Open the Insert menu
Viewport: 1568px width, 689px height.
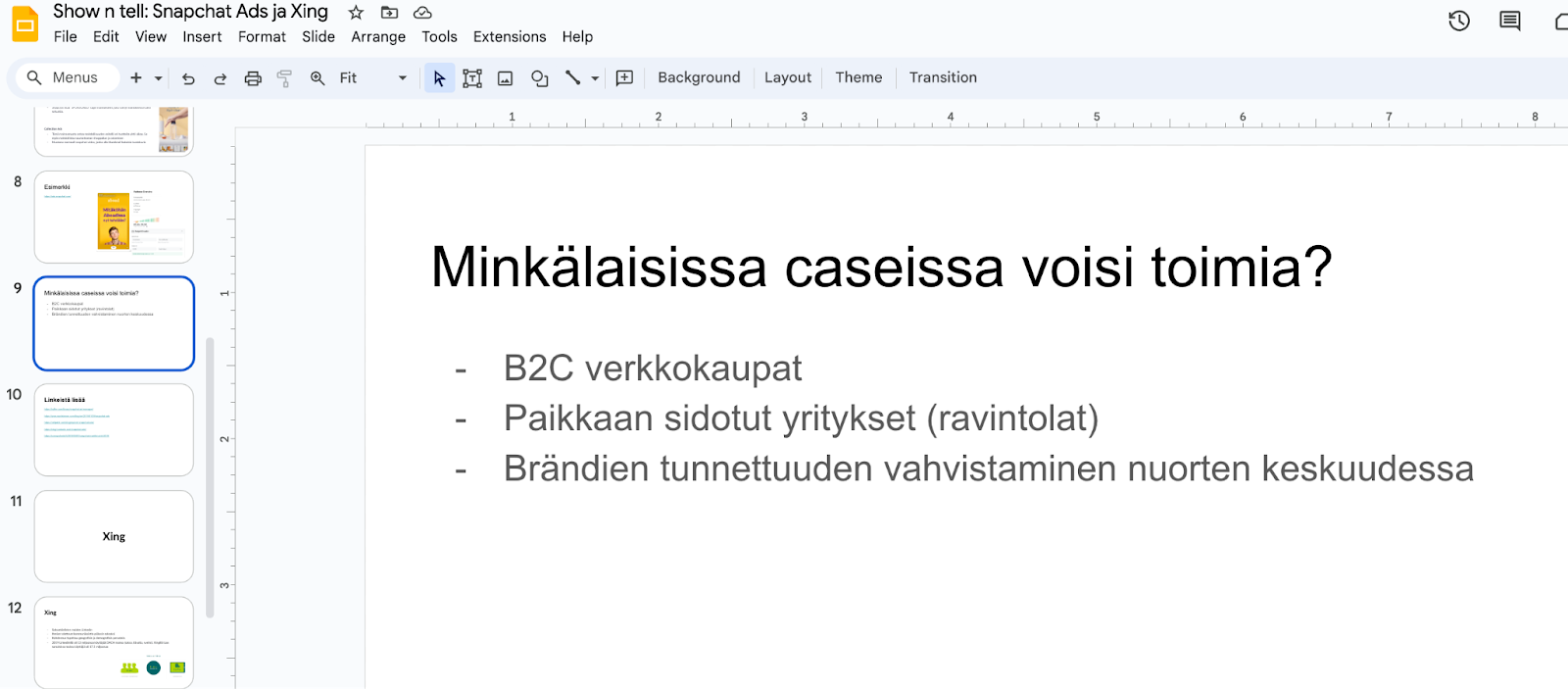(202, 37)
